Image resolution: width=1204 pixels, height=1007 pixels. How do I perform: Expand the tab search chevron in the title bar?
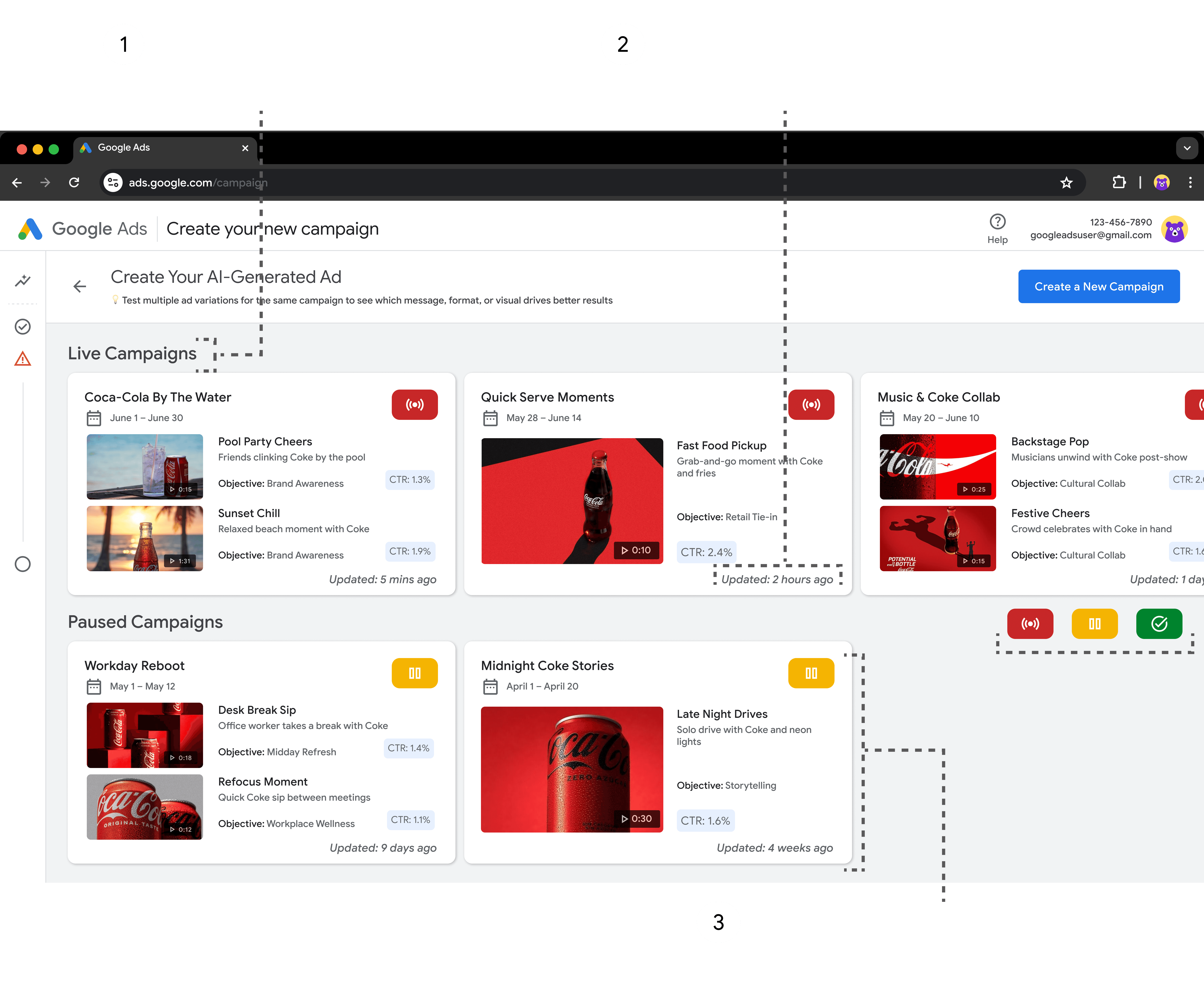[x=1187, y=149]
